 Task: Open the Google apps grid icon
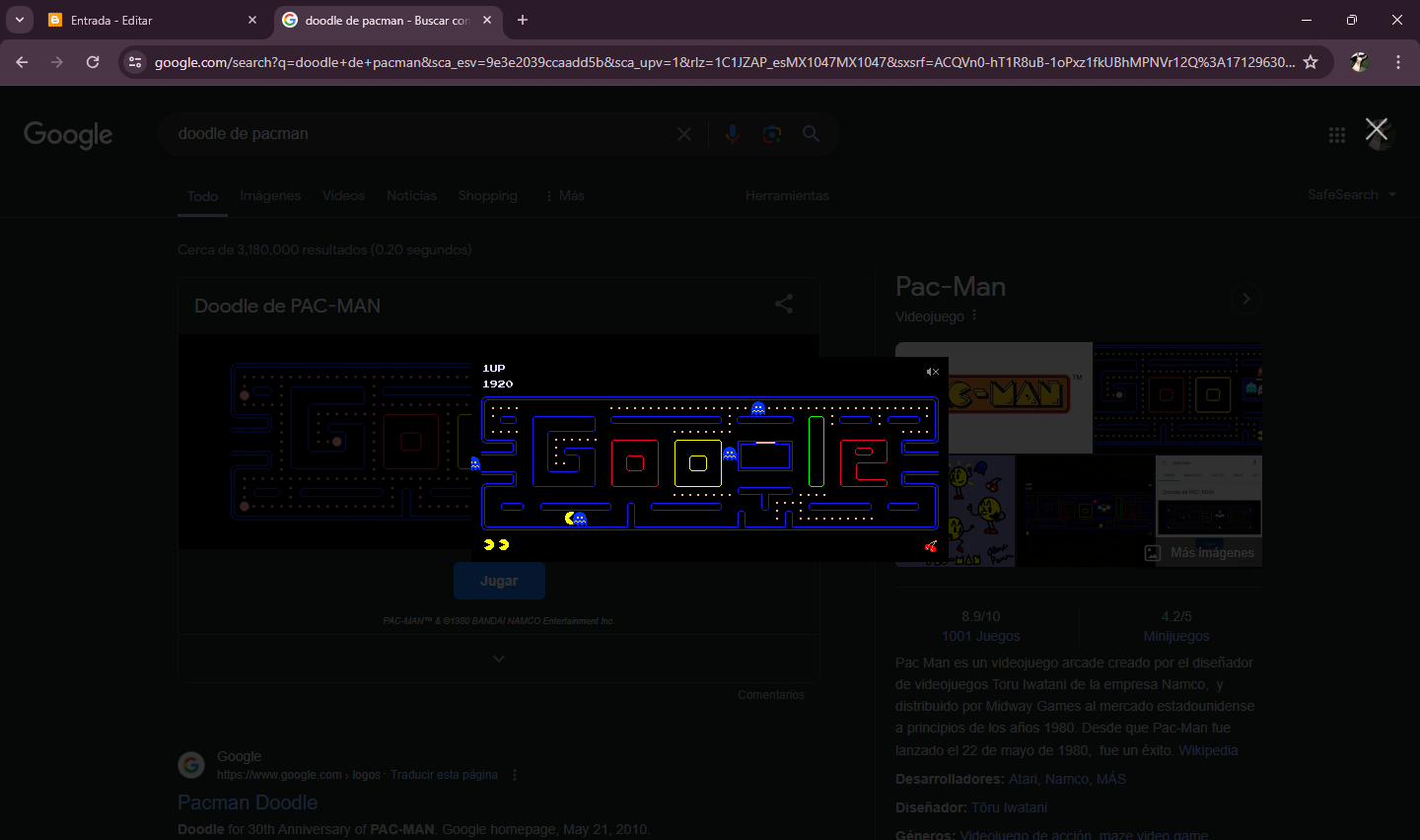pyautogui.click(x=1337, y=135)
